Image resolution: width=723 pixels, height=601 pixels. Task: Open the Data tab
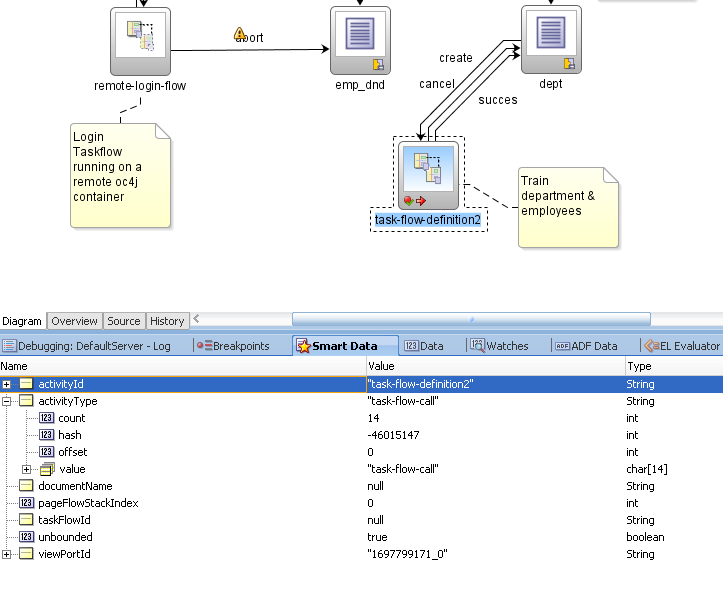[424, 346]
